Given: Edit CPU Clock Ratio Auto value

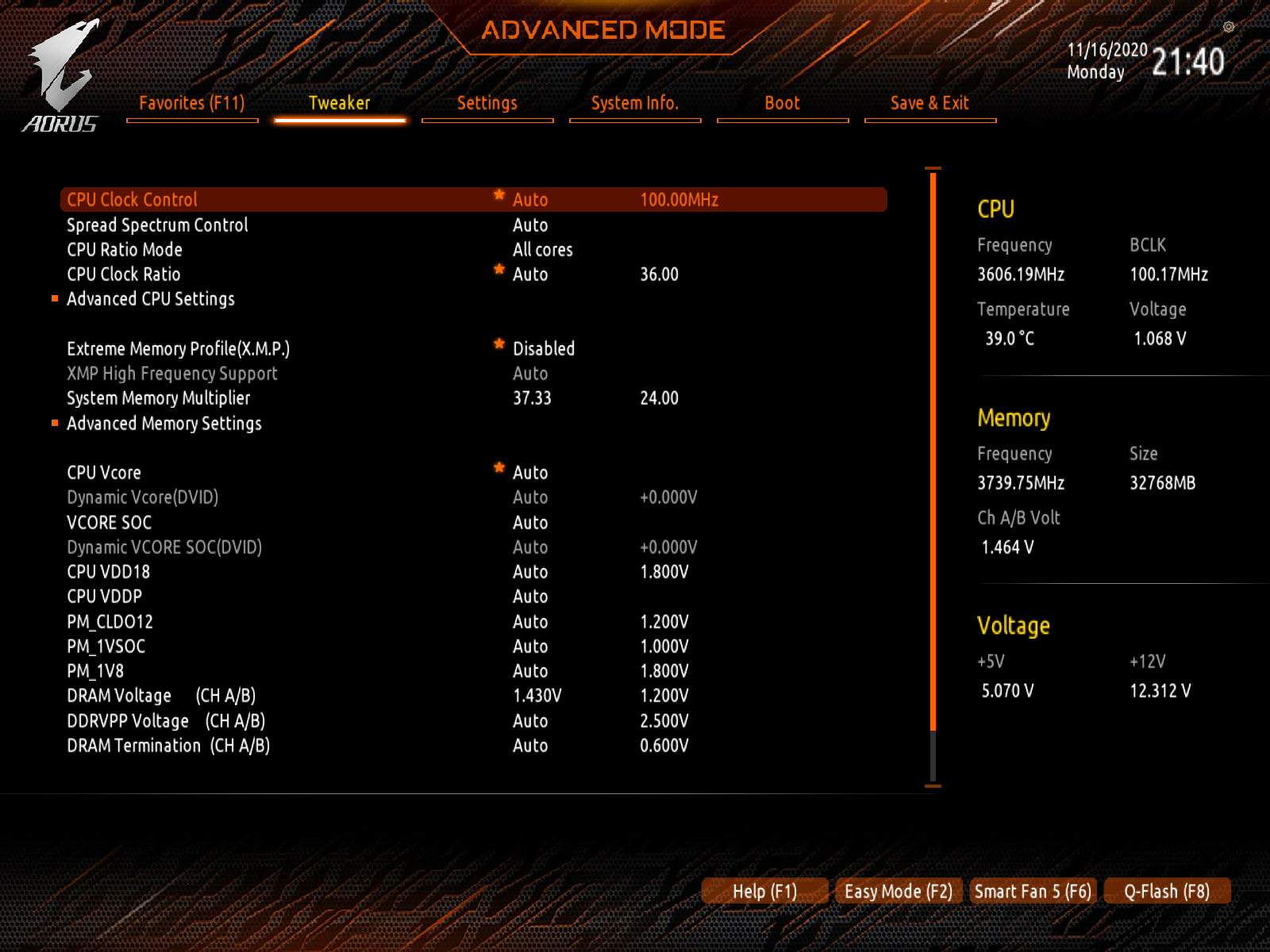Looking at the screenshot, I should coord(530,274).
